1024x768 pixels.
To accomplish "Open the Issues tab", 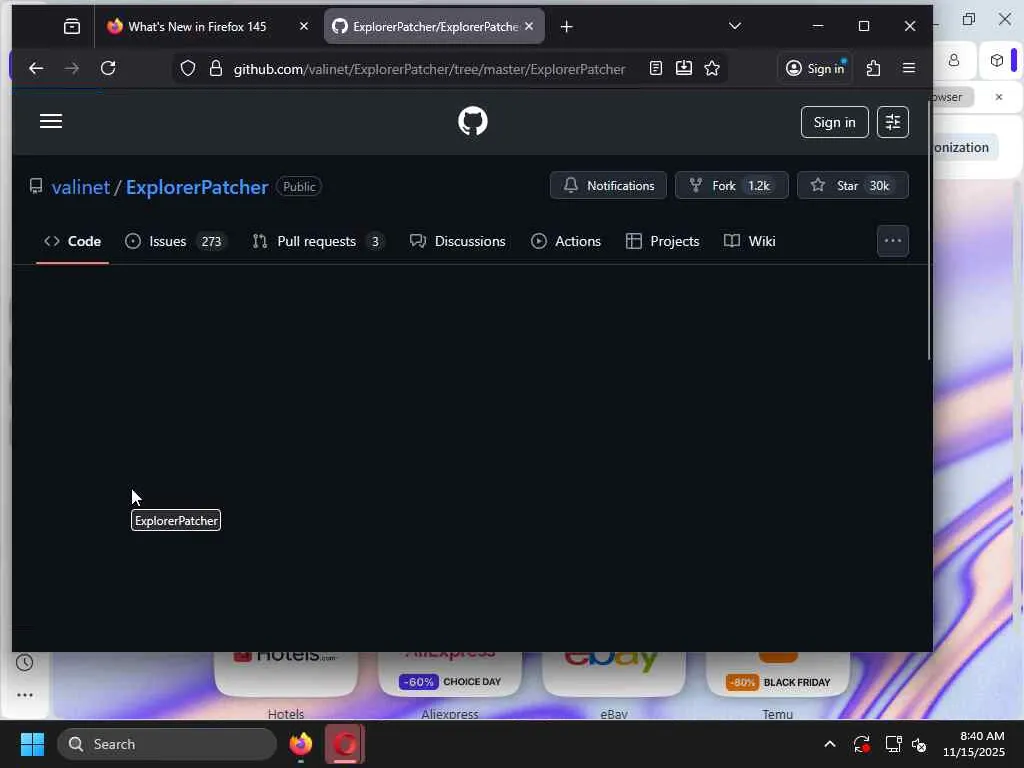I will point(176,242).
